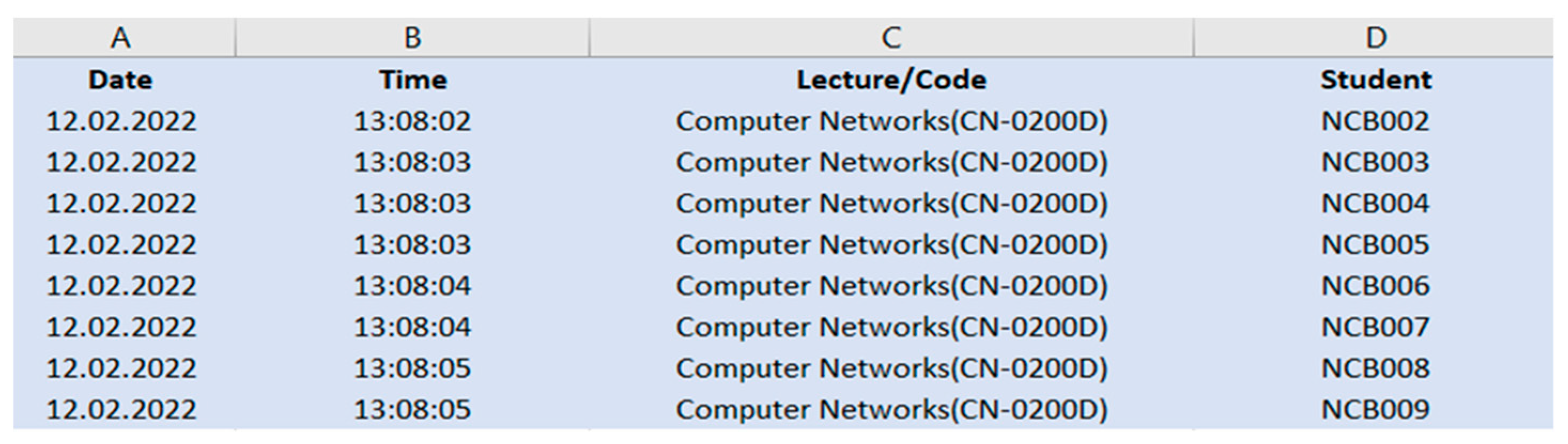Click student cell NCB003

coord(1375,162)
